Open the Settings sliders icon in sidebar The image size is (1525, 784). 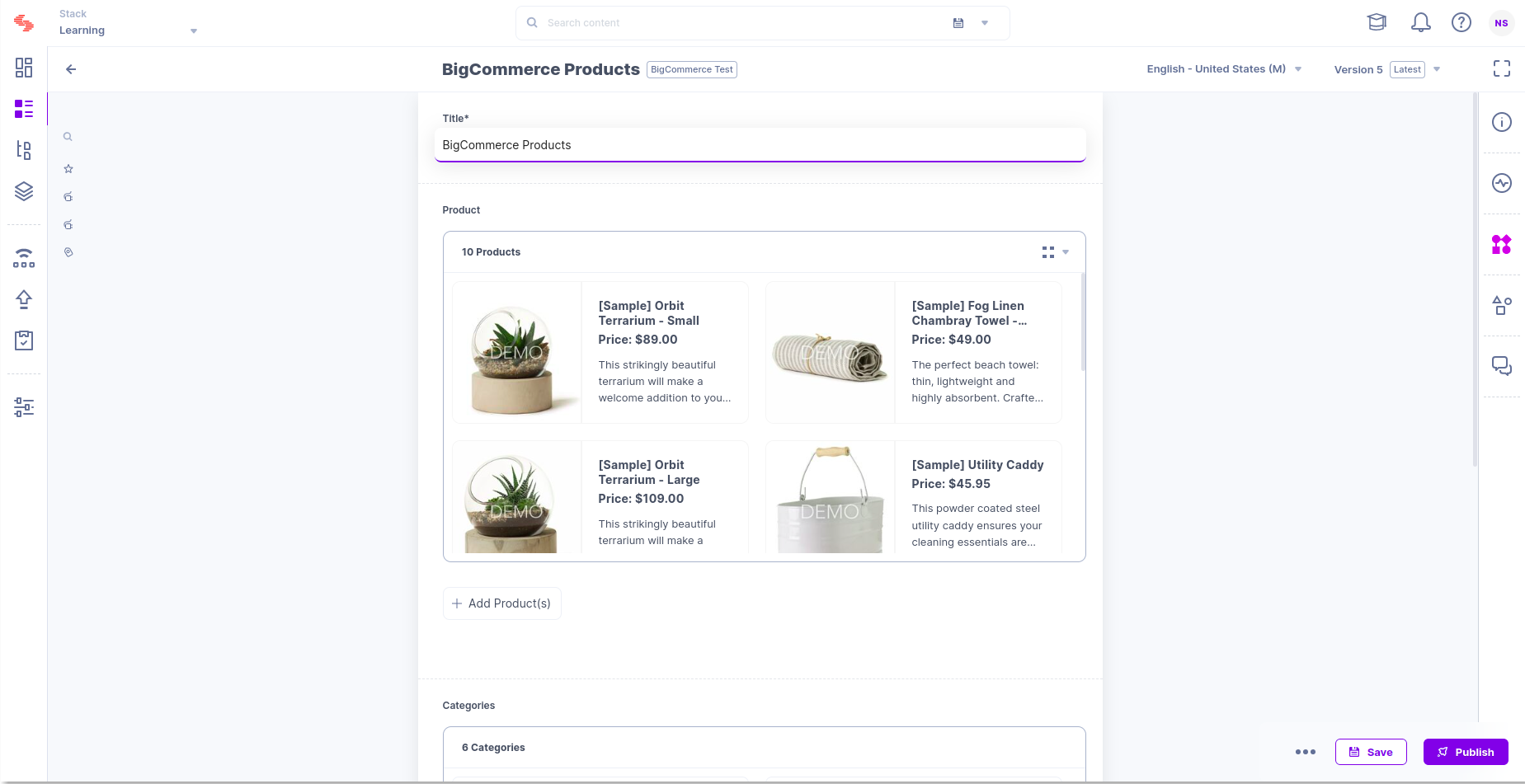24,407
